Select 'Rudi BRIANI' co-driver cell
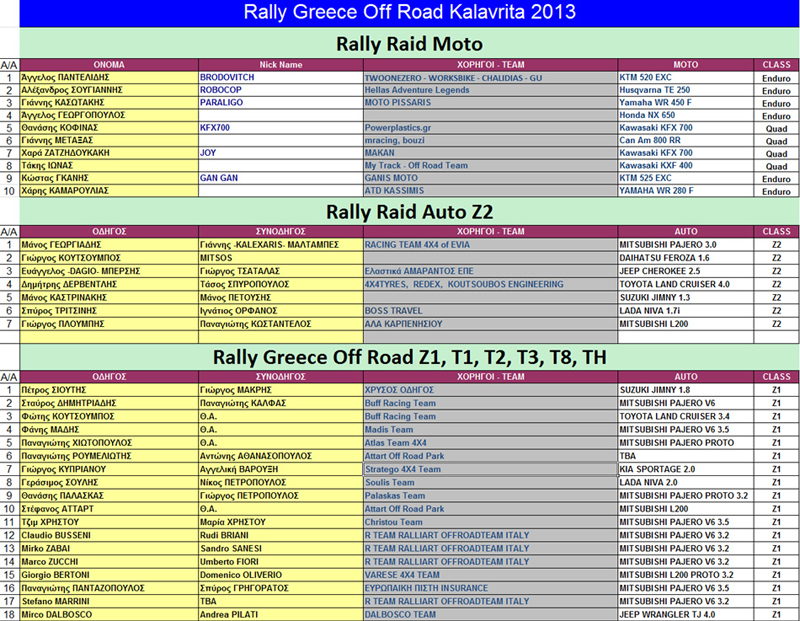The width and height of the screenshot is (800, 621). click(281, 536)
